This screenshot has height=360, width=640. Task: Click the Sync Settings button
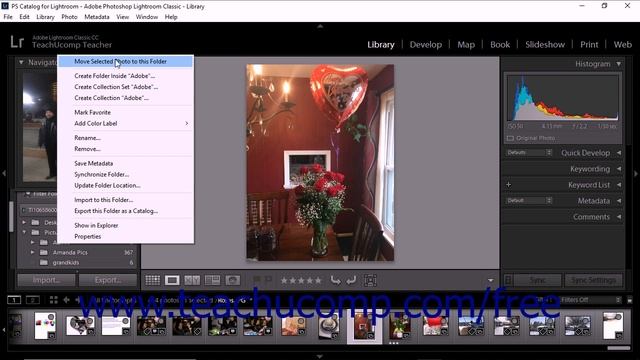click(593, 280)
